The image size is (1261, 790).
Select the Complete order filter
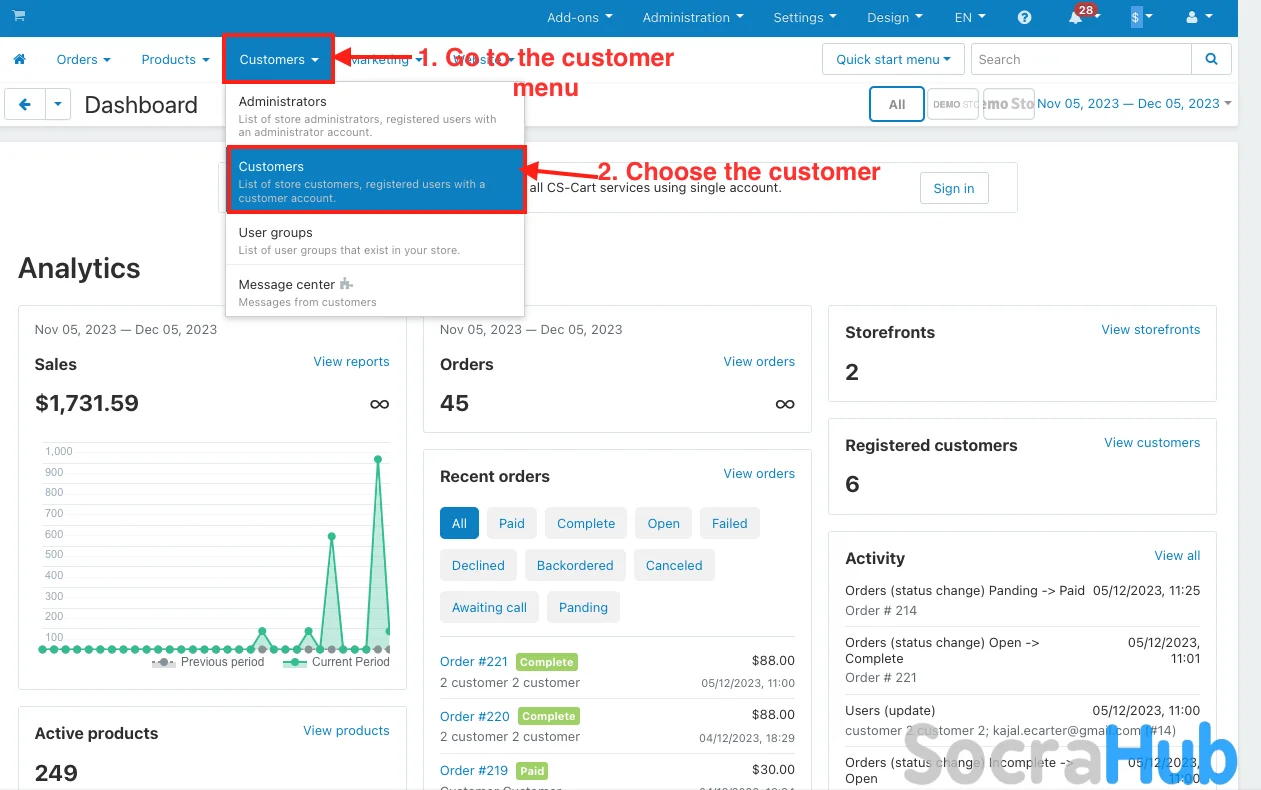pyautogui.click(x=586, y=523)
